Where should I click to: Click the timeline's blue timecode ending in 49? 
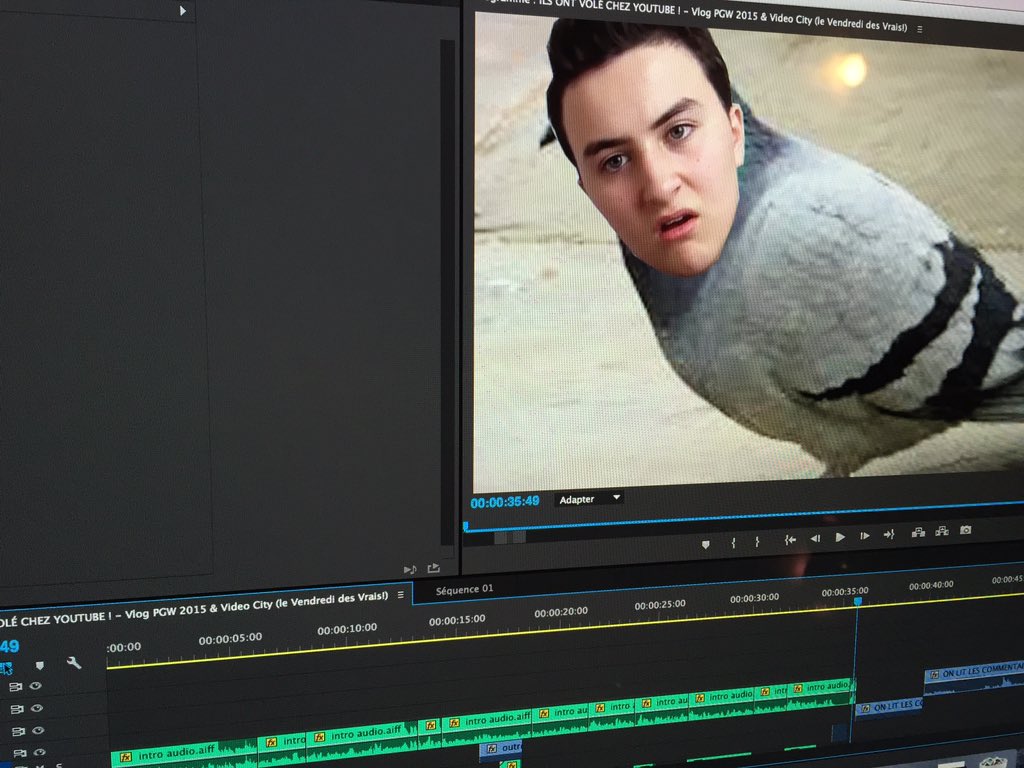tap(10, 647)
